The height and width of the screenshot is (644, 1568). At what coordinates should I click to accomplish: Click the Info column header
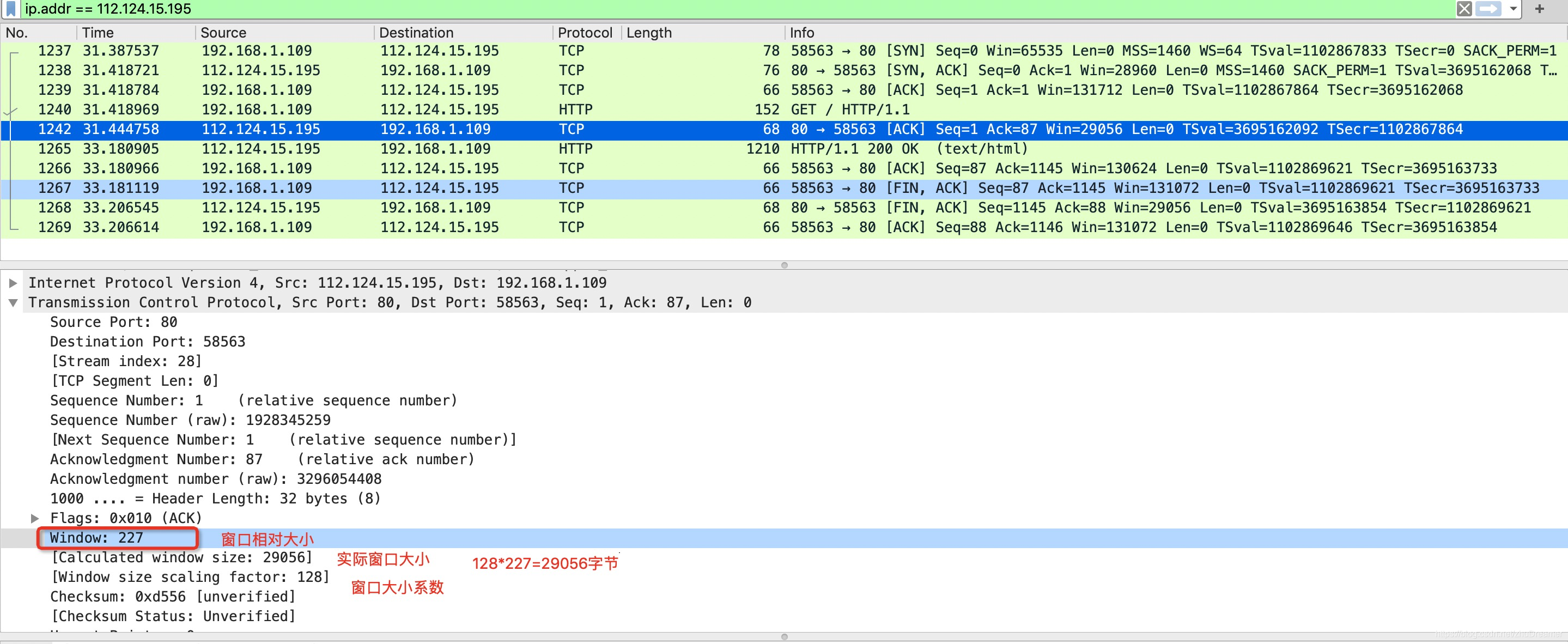[x=1176, y=32]
